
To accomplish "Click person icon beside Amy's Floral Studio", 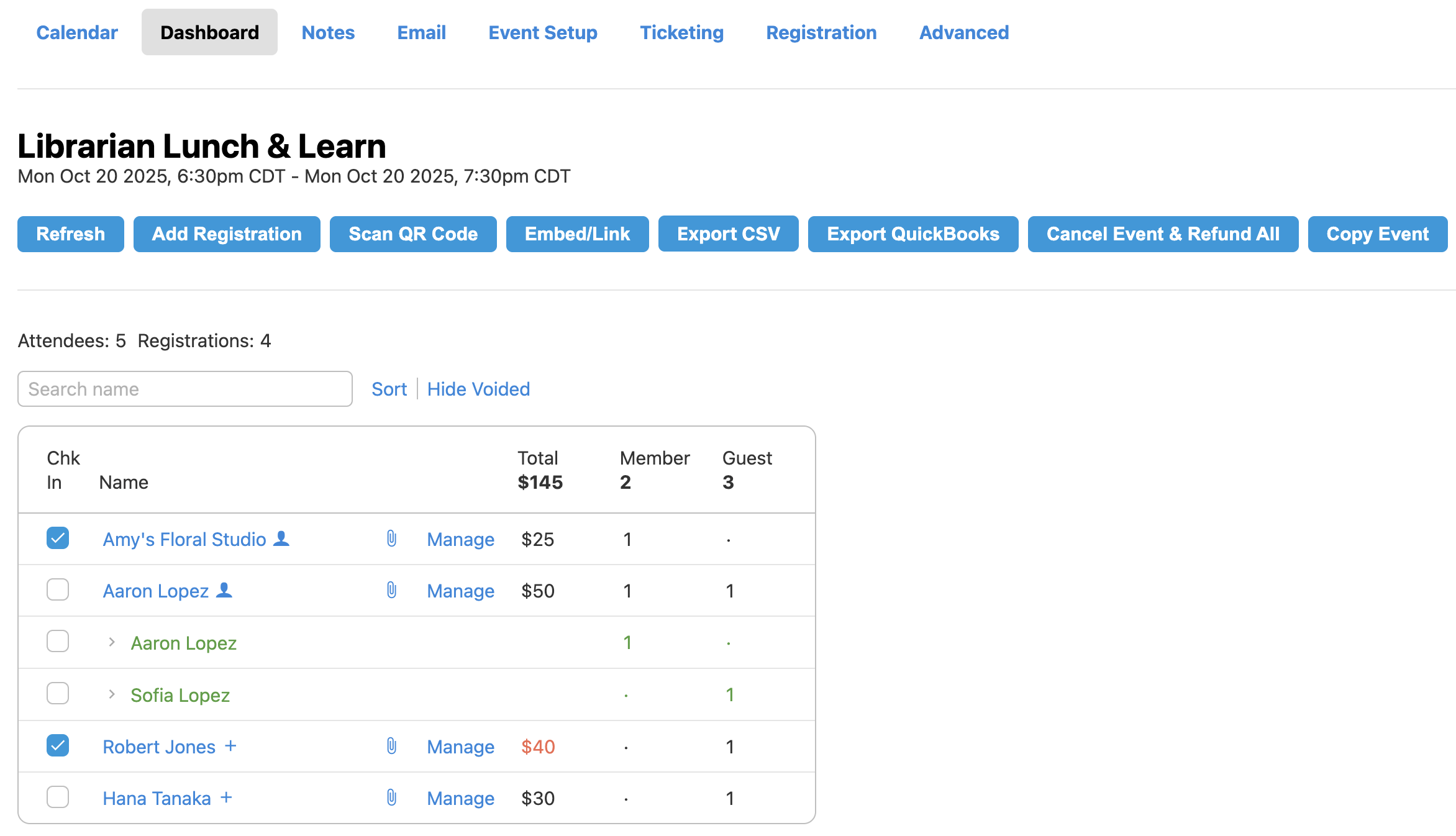I will [281, 538].
